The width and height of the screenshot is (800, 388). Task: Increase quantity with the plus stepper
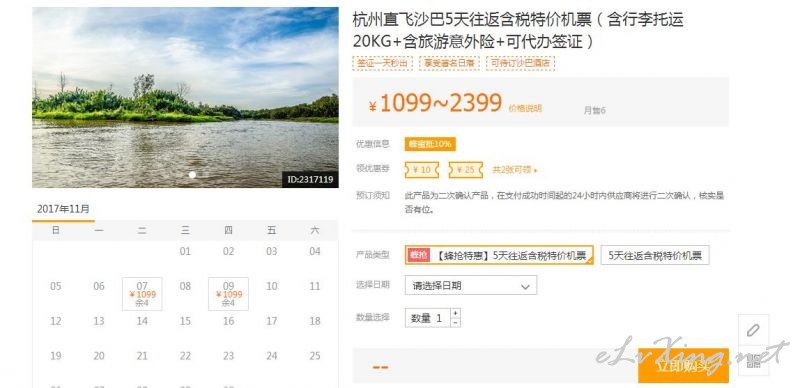[x=455, y=312]
